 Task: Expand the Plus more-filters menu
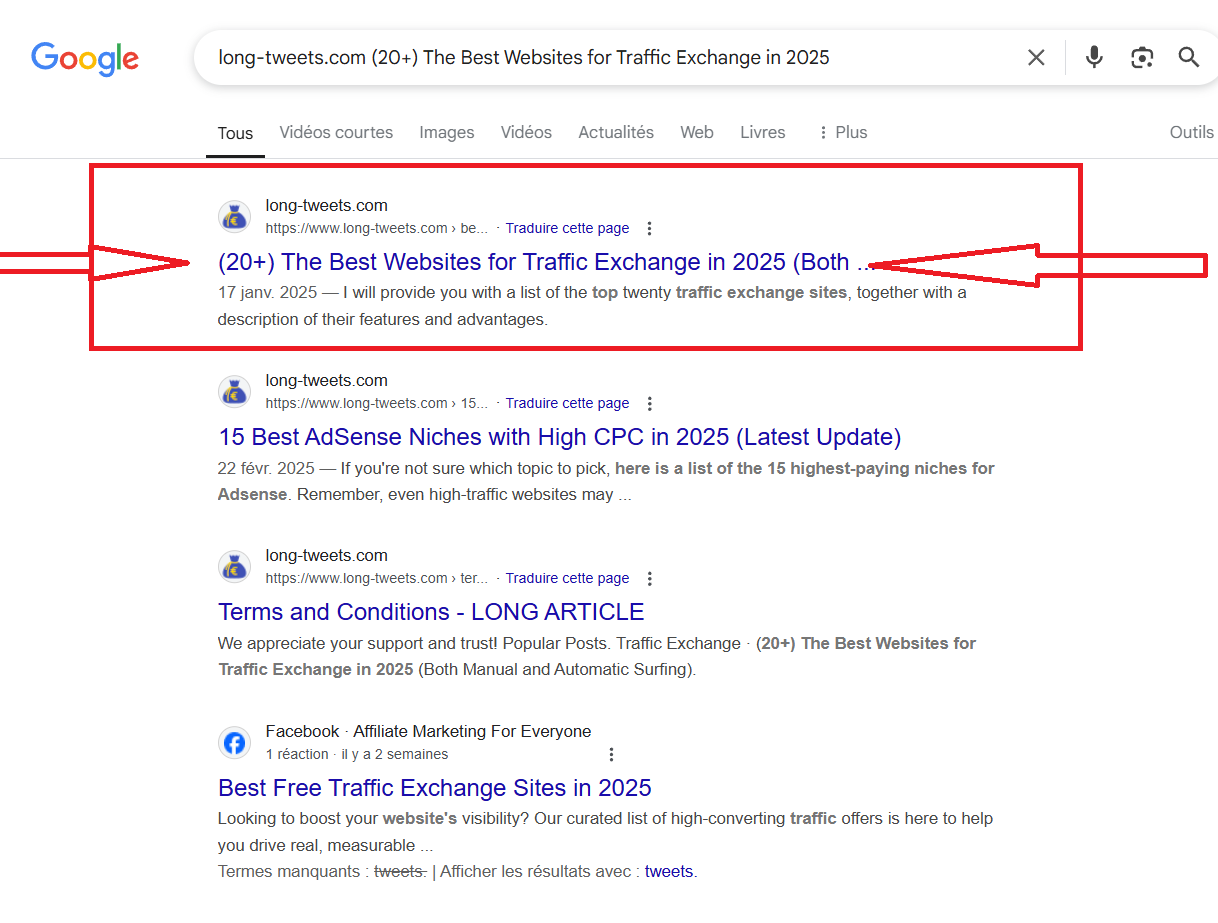tap(842, 132)
